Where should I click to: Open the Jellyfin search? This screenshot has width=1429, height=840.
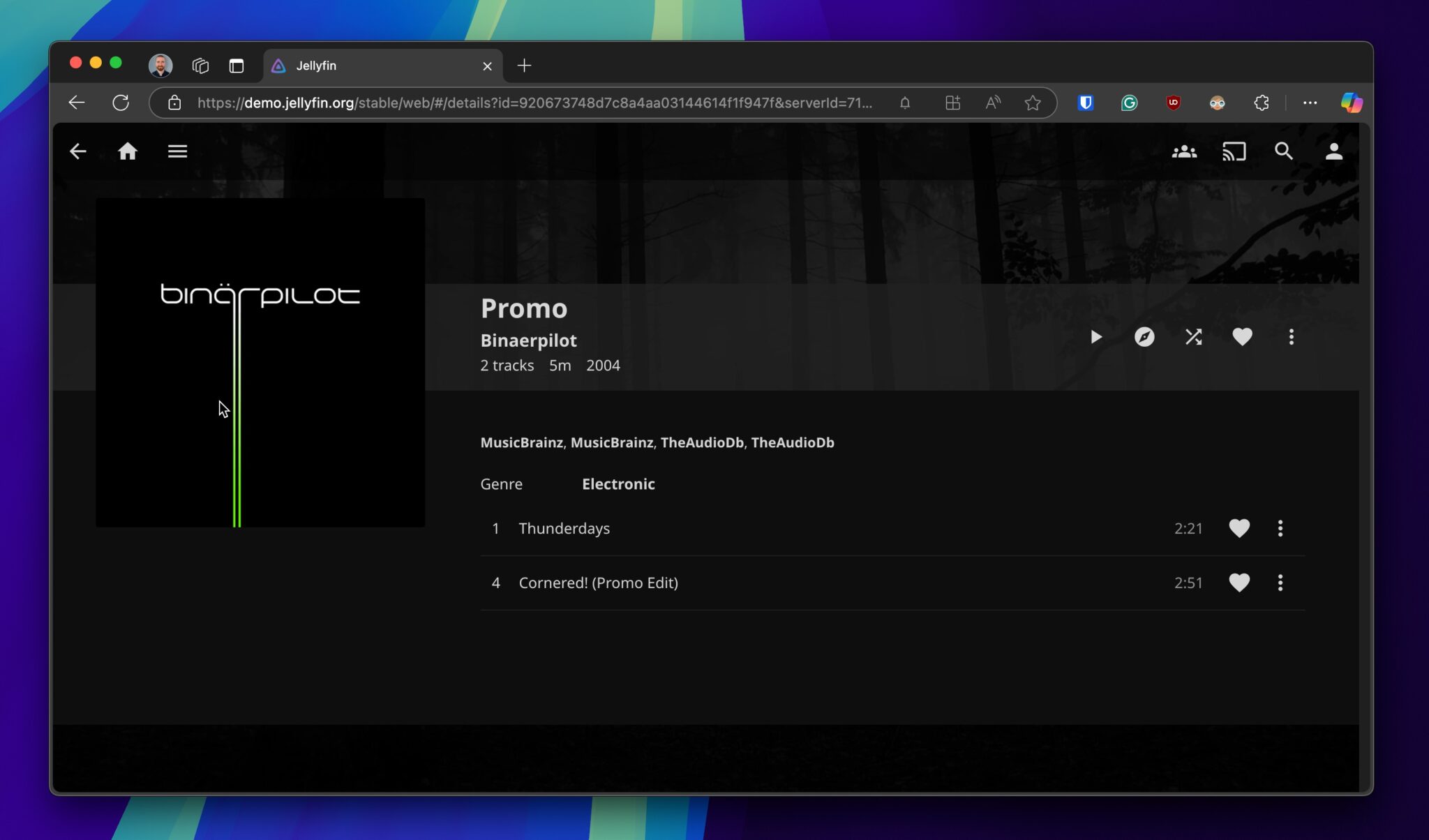(x=1285, y=151)
